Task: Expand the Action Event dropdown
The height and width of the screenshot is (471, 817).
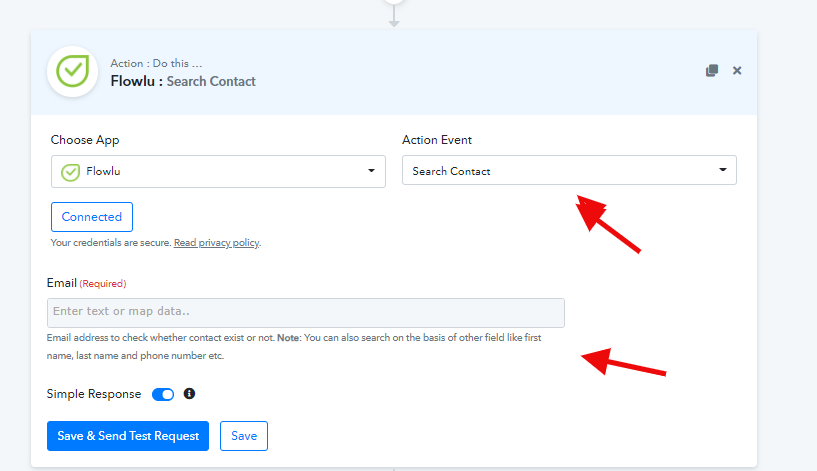Action: 569,171
